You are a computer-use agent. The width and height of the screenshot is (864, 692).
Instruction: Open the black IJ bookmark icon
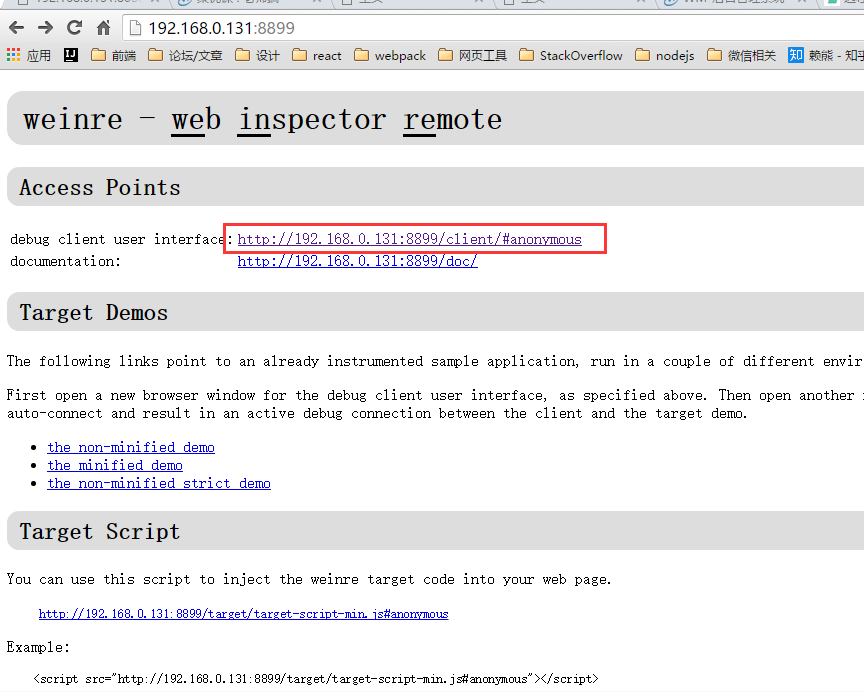point(71,55)
